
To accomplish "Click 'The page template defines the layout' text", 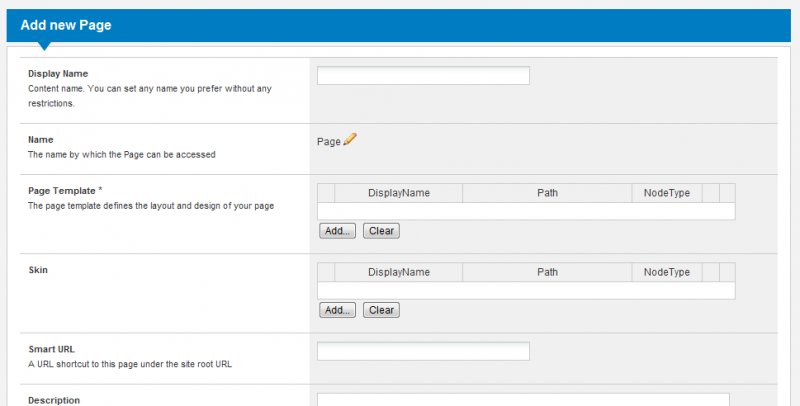I will pyautogui.click(x=151, y=206).
